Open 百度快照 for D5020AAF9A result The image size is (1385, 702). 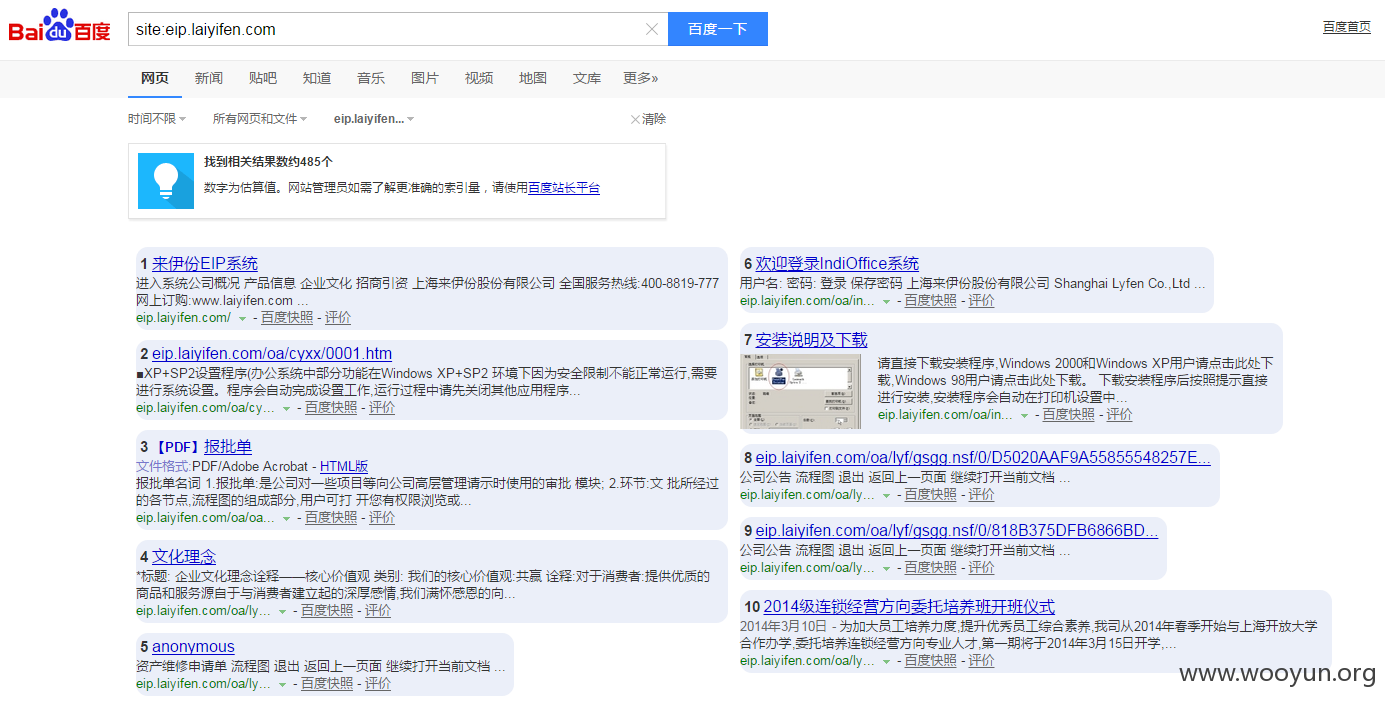click(x=931, y=495)
